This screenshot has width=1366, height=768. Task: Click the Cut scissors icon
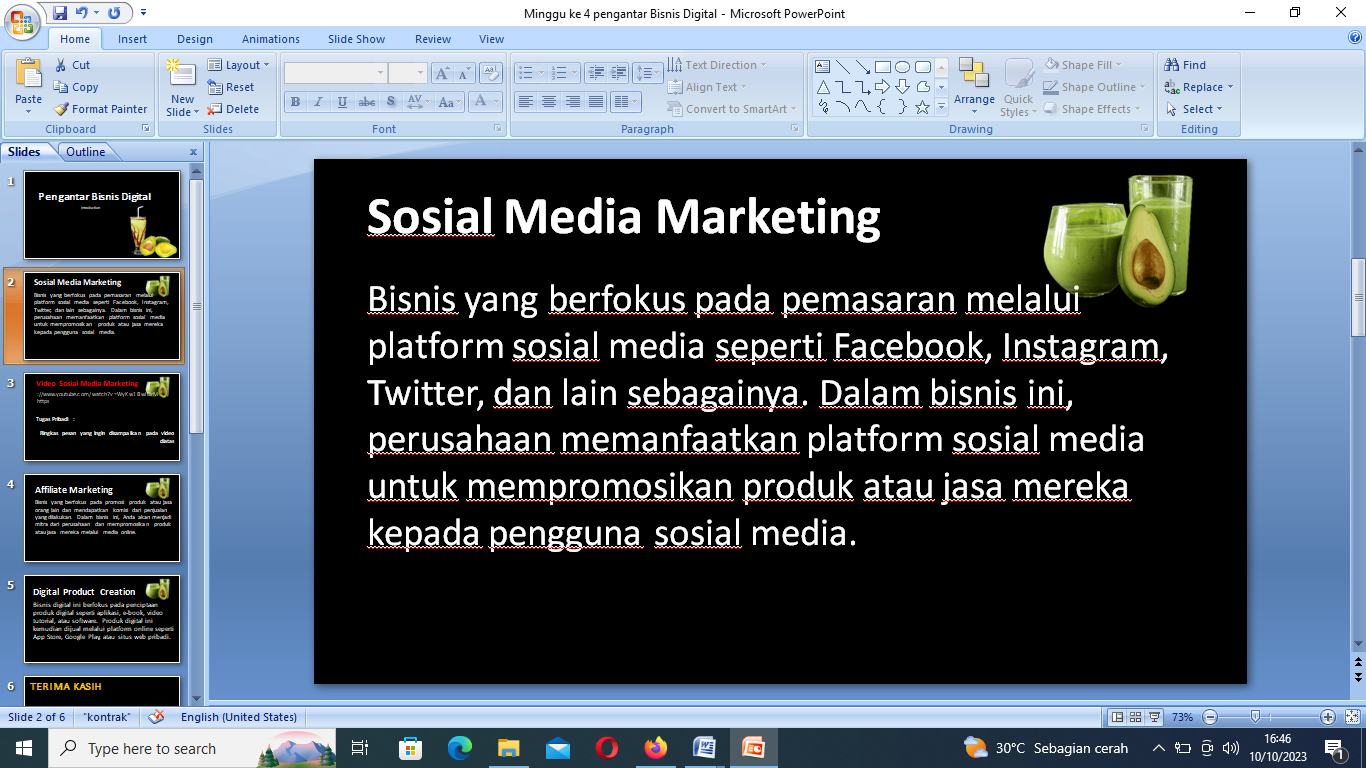[61, 65]
